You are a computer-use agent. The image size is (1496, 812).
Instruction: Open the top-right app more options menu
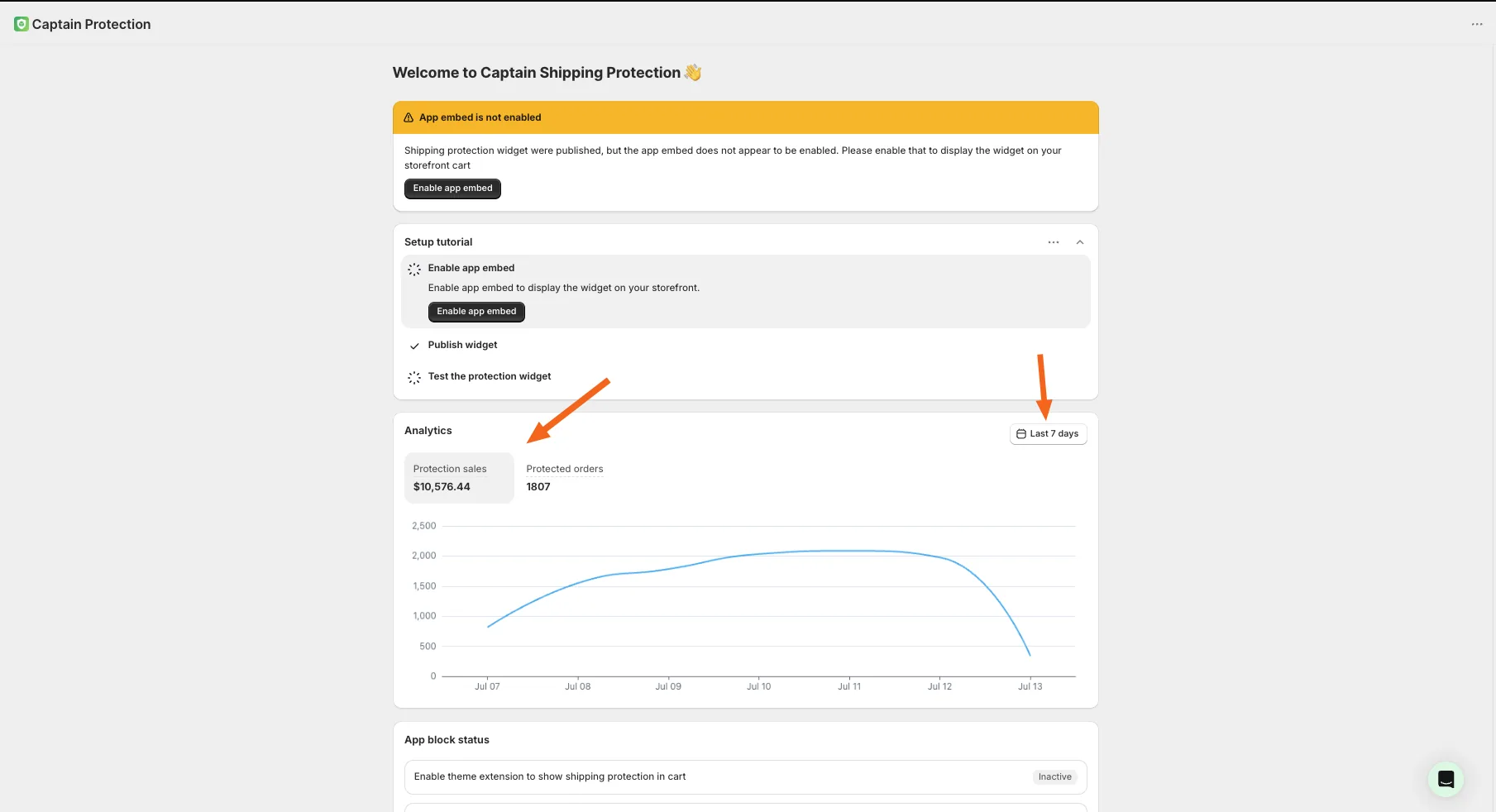(1477, 24)
